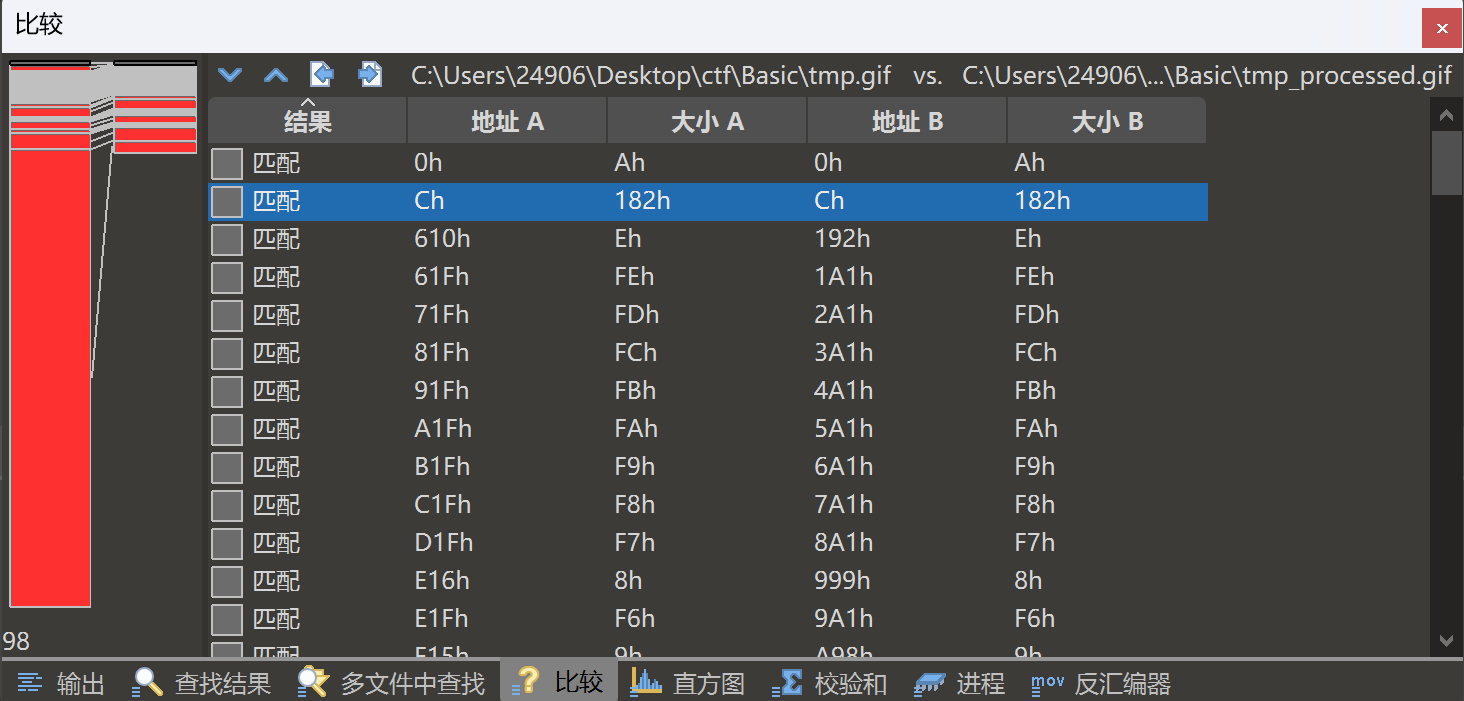Show the 校验和 checksum tab

tap(830, 683)
